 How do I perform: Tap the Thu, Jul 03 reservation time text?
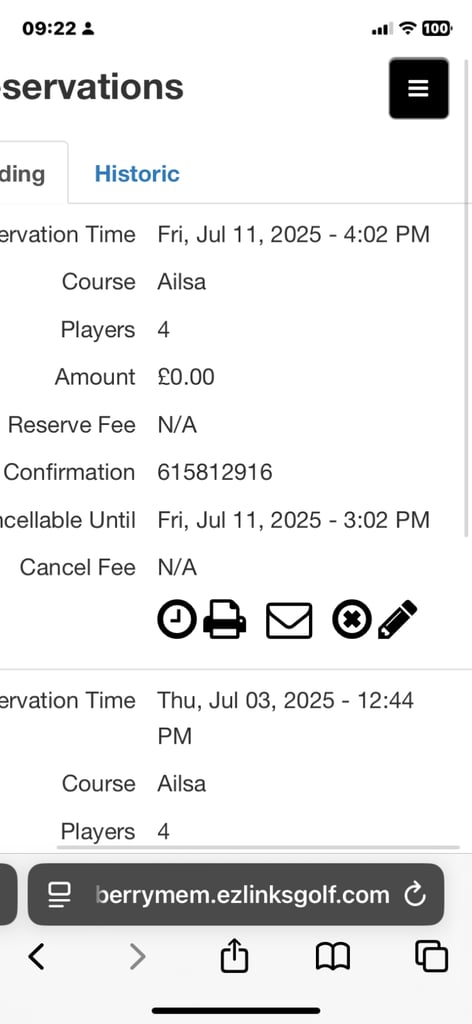click(x=285, y=718)
